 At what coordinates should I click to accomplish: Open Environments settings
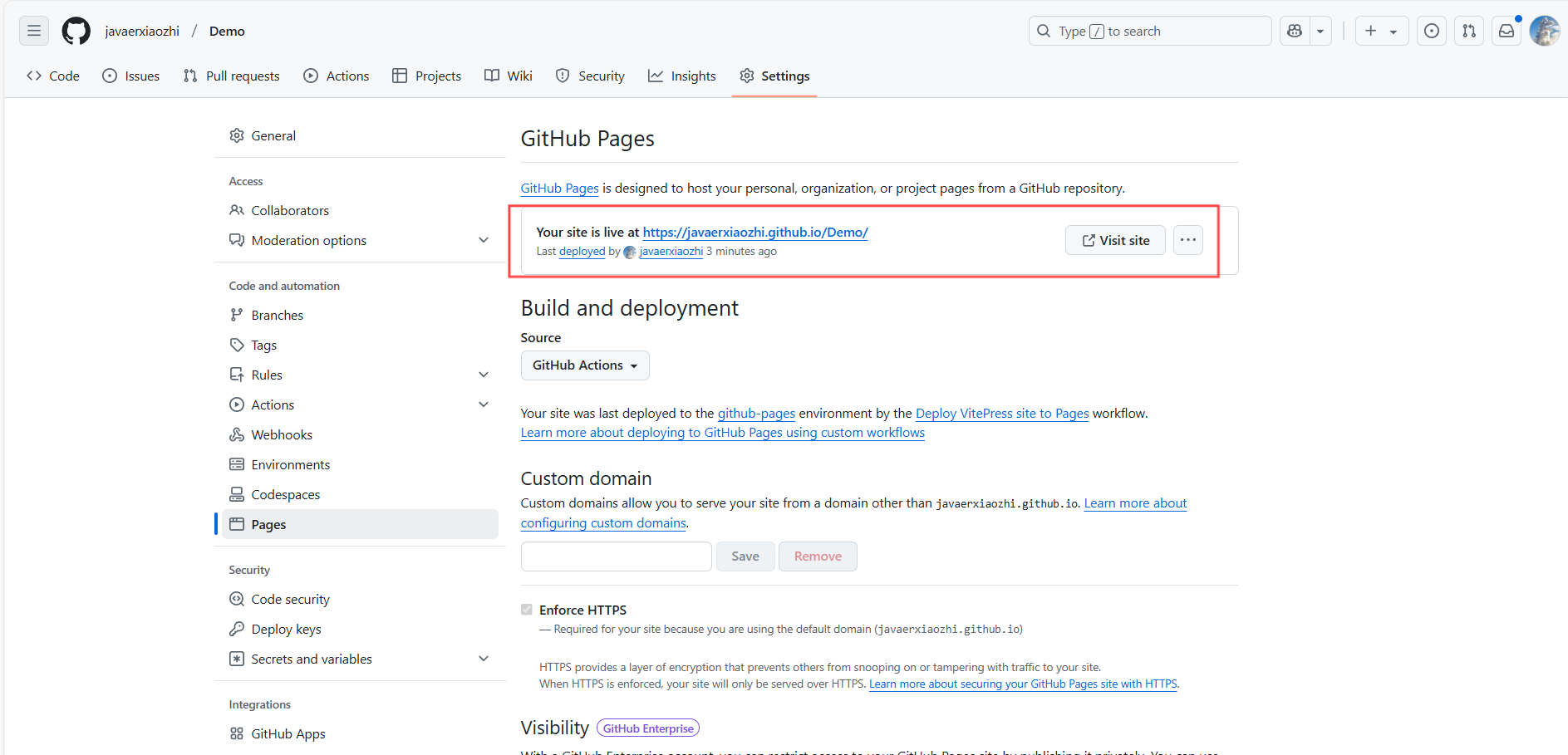click(360, 464)
